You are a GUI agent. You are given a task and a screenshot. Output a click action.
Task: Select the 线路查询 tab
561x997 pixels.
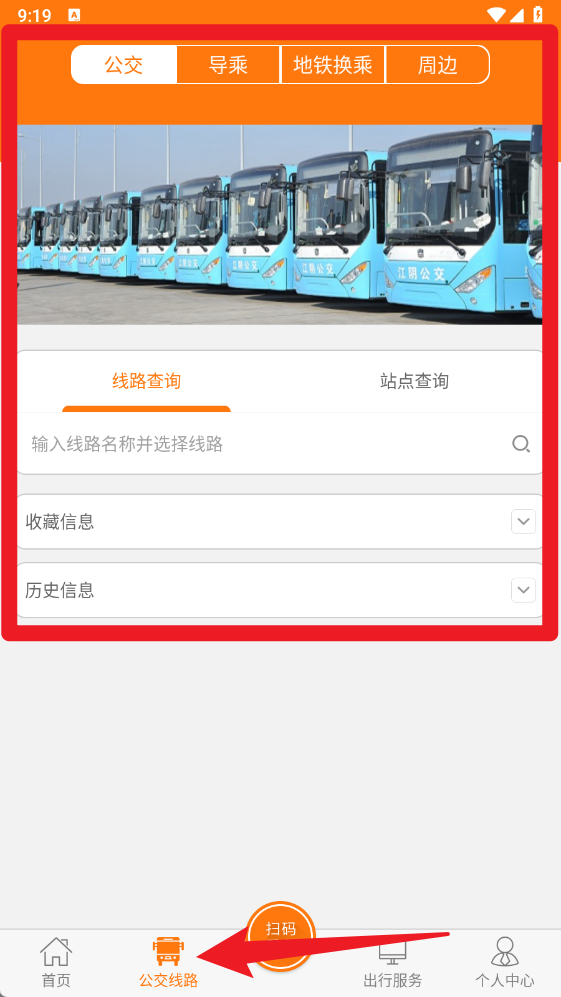147,382
